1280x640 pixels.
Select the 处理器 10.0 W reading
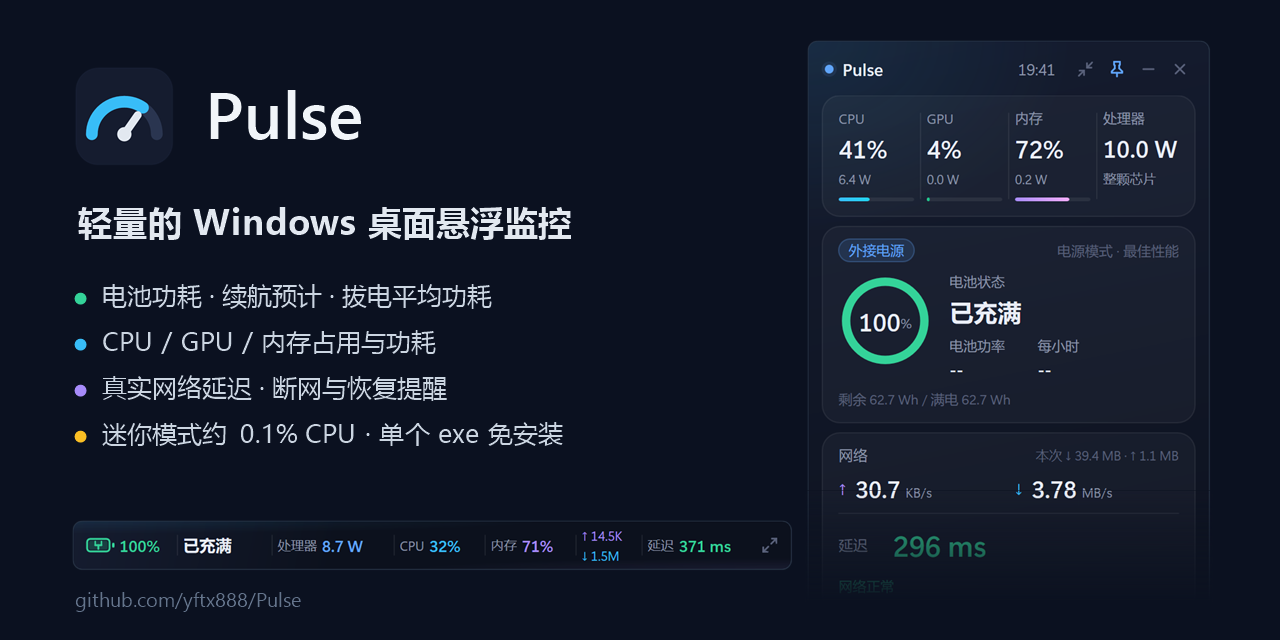click(x=1140, y=150)
